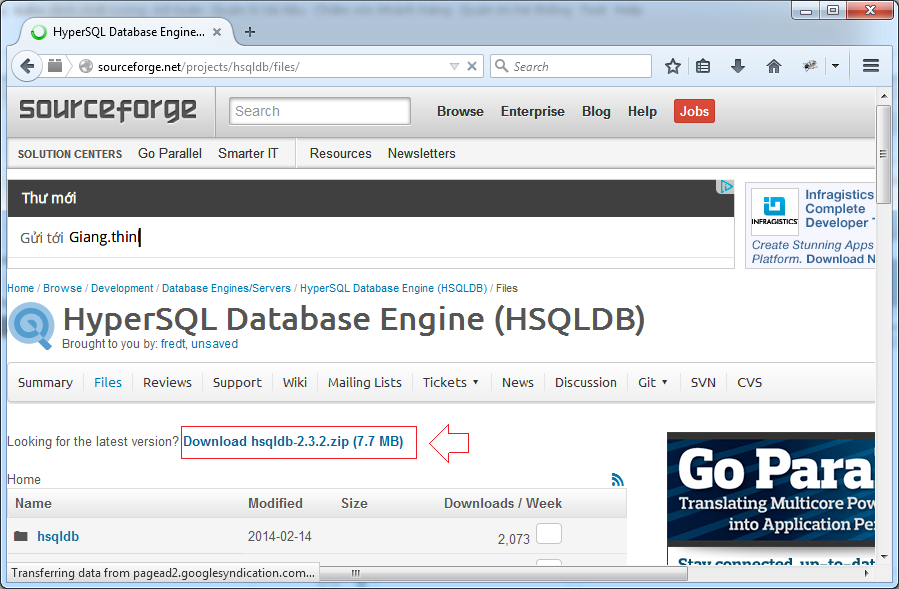Click the red Jobs button

(694, 111)
